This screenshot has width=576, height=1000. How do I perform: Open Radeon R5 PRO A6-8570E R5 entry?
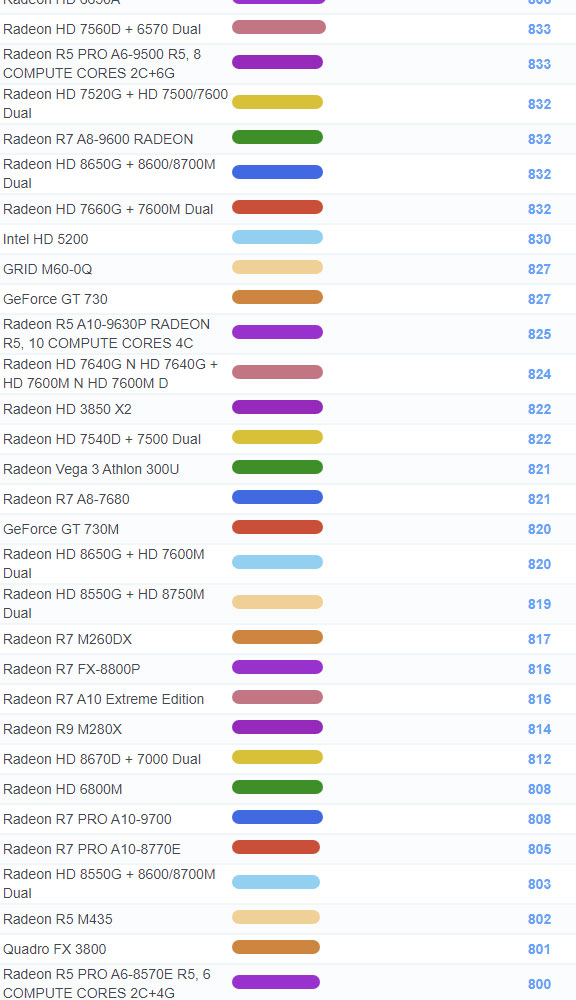[107, 983]
